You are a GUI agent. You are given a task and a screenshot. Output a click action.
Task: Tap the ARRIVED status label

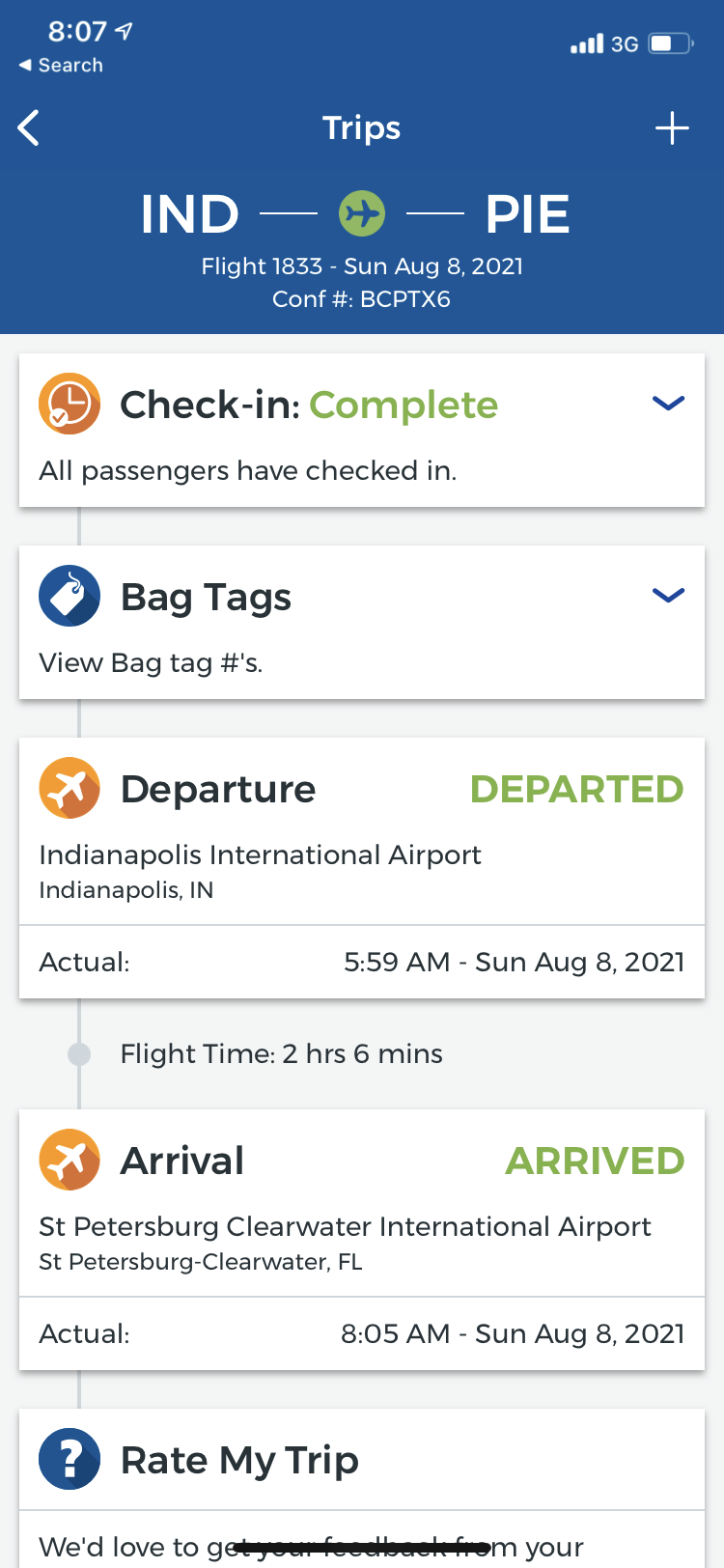click(x=595, y=1161)
